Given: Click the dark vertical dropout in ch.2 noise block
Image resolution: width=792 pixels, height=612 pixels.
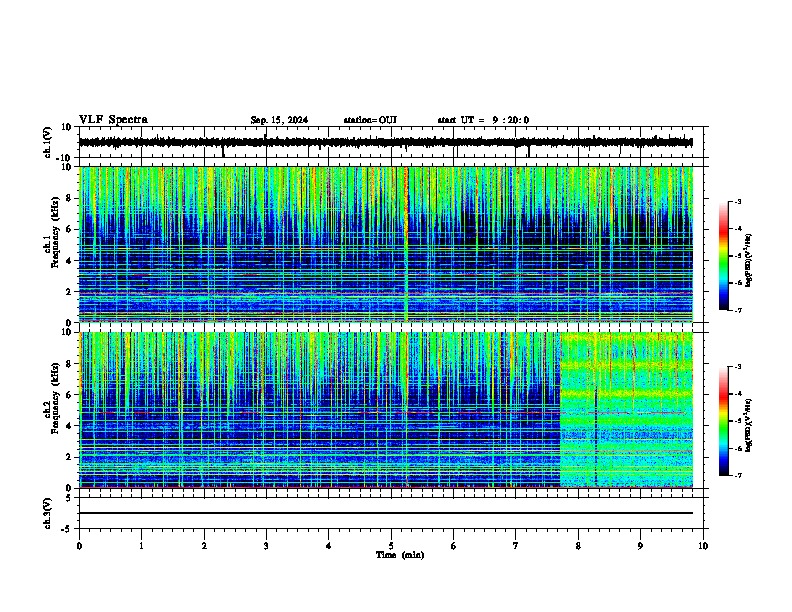Looking at the screenshot, I should pos(596,434).
